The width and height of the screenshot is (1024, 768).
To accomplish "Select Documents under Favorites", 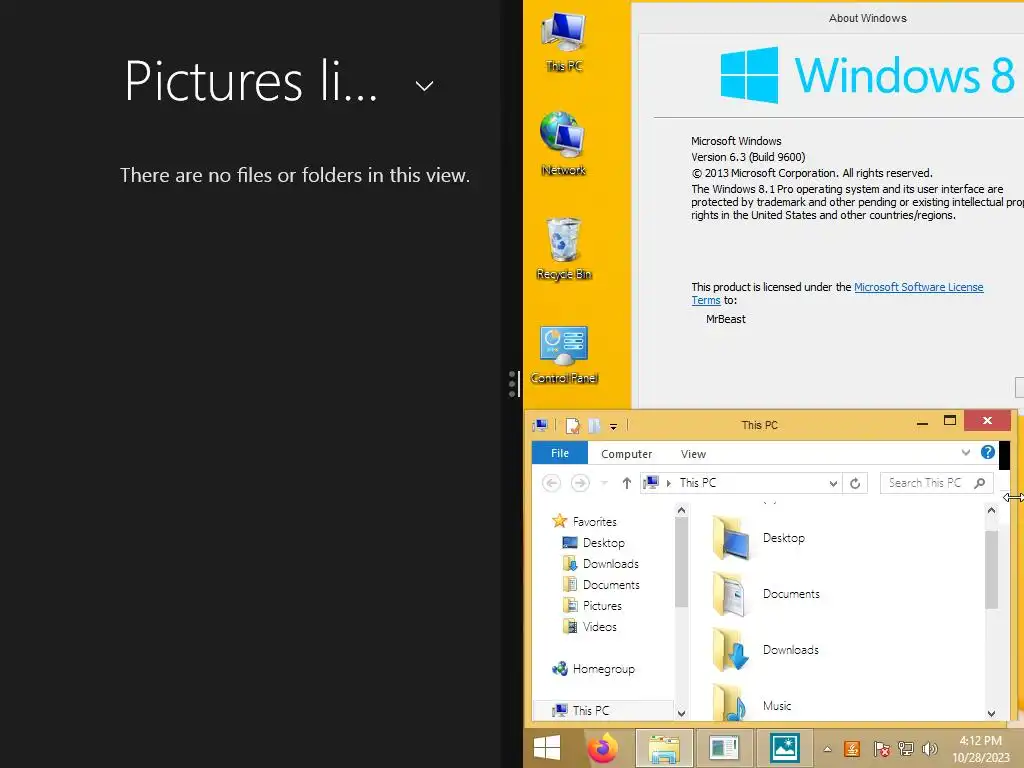I will [601, 584].
